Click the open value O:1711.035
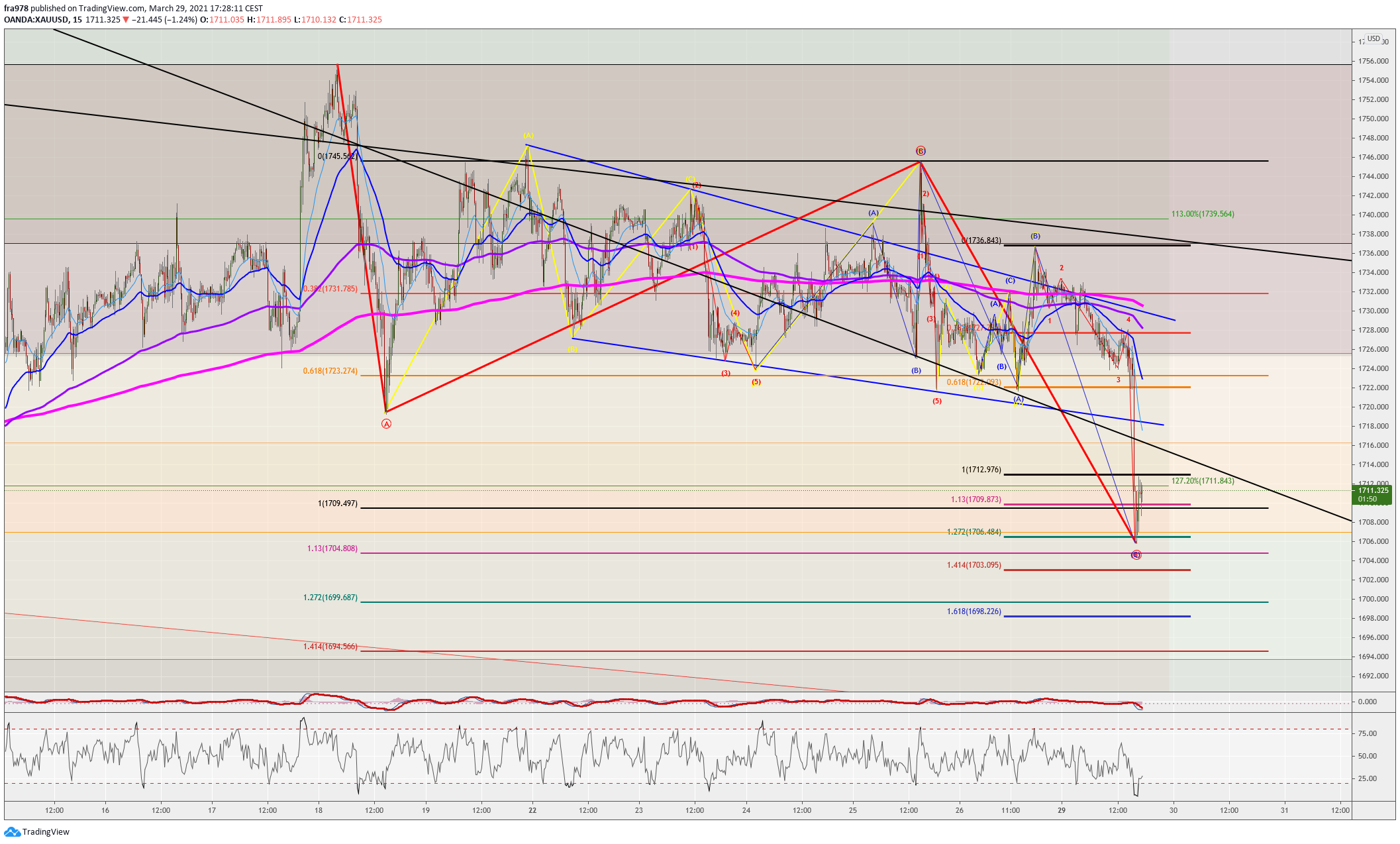 pyautogui.click(x=223, y=20)
